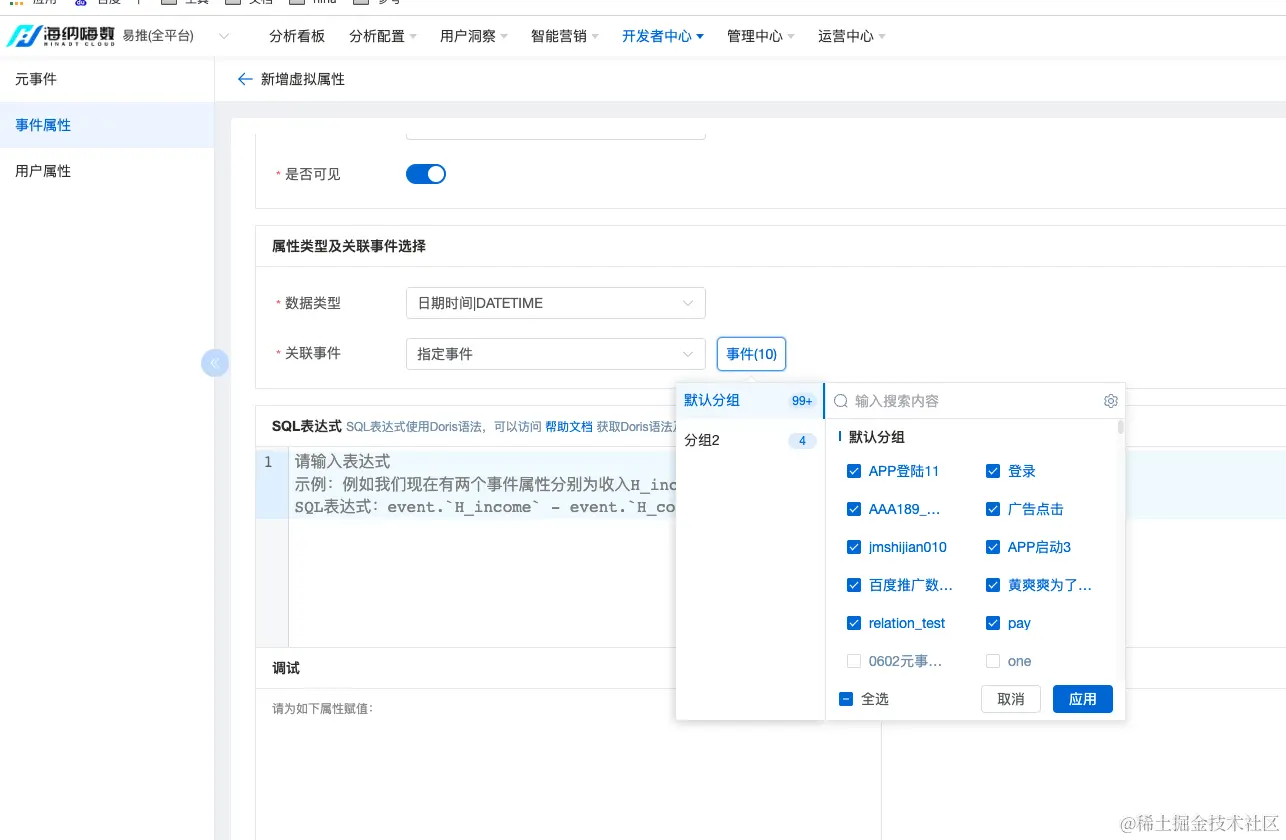Screen dimensions: 1286x840
Task: Click the Hinadt Cloud logo
Action: [x=60, y=36]
